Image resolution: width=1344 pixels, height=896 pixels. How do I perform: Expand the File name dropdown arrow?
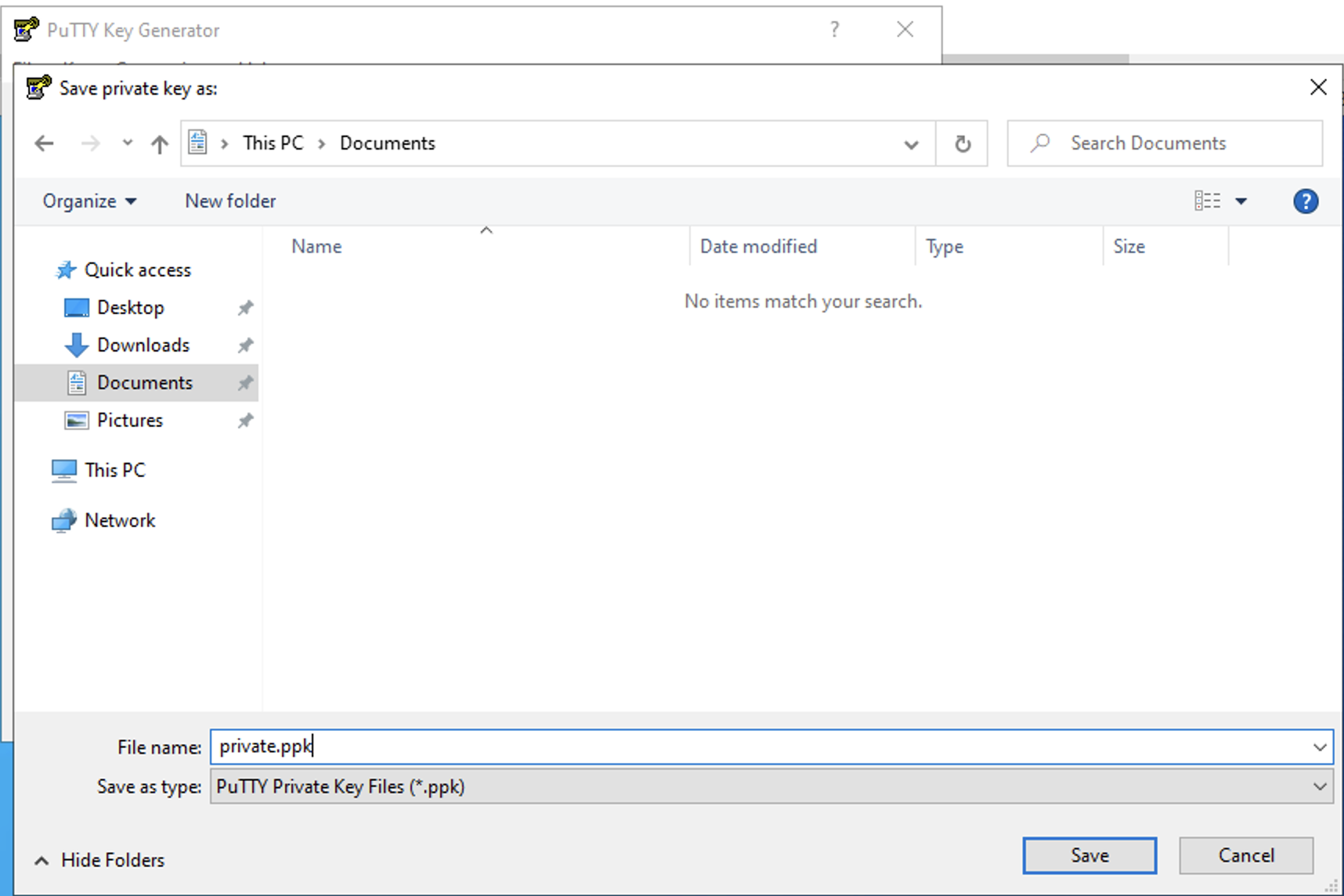pyautogui.click(x=1320, y=747)
